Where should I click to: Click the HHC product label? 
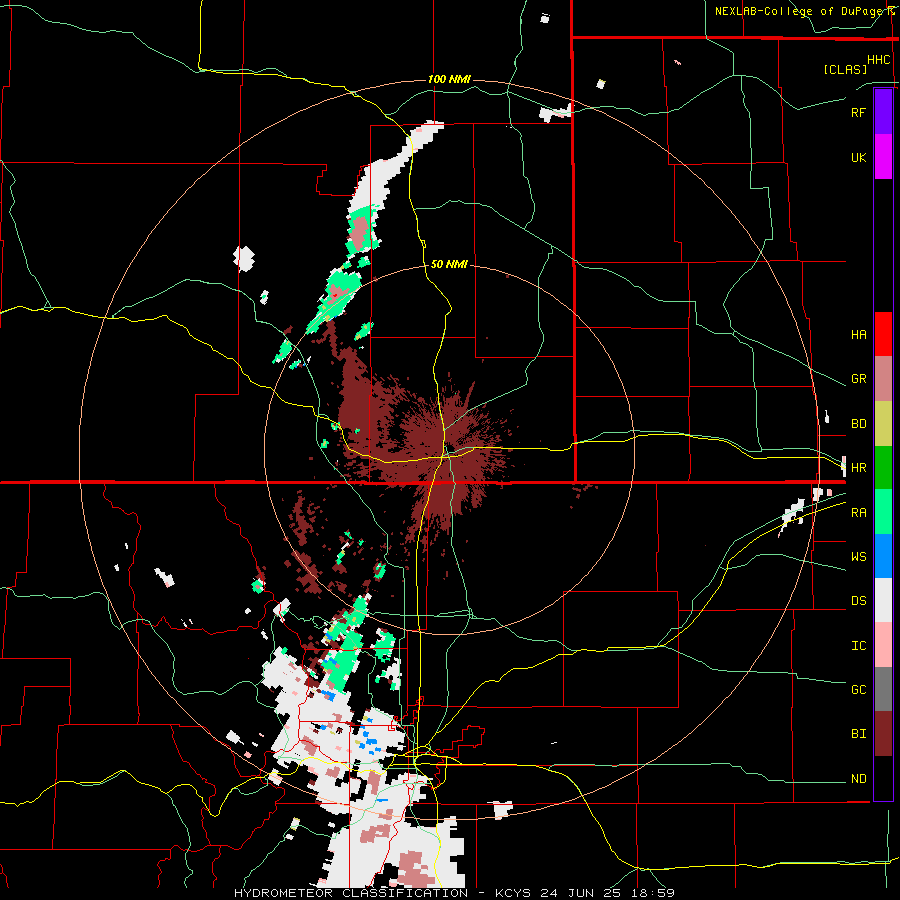878,60
